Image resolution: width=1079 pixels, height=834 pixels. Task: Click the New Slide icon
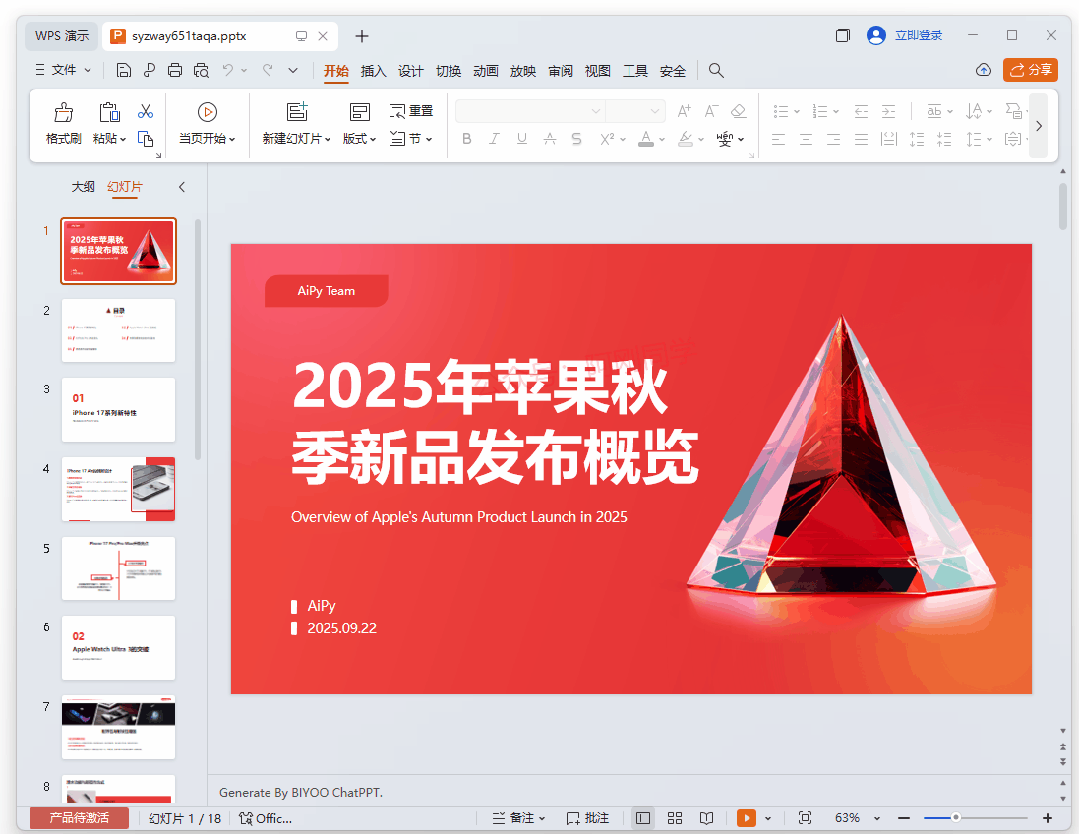297,110
